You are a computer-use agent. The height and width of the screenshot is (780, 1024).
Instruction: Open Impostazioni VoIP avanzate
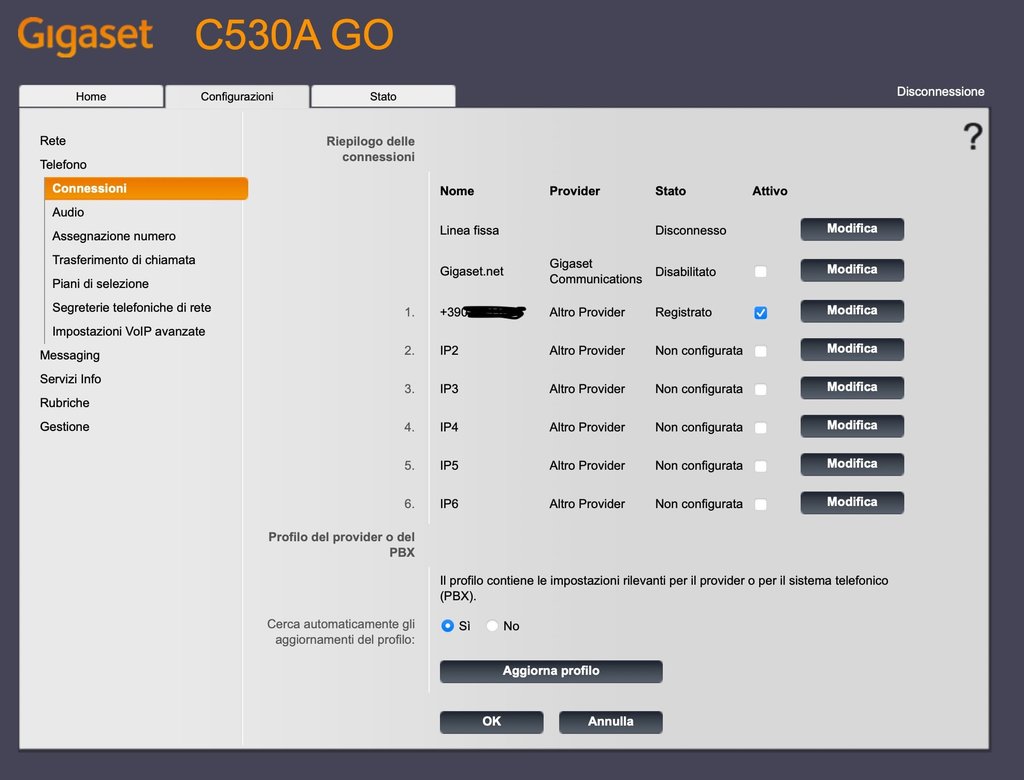click(128, 331)
